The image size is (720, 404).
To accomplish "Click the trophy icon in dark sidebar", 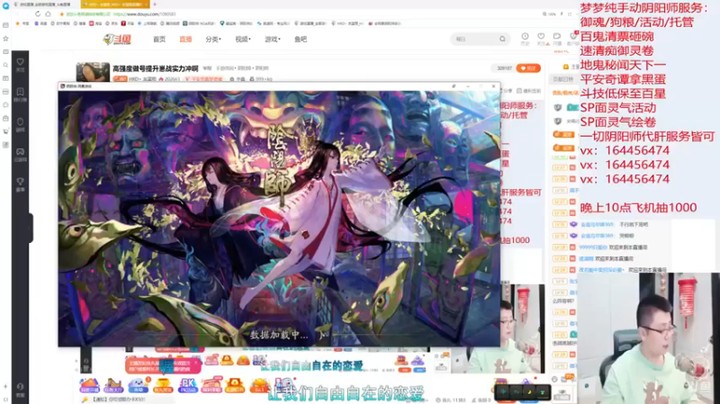I will 20,182.
